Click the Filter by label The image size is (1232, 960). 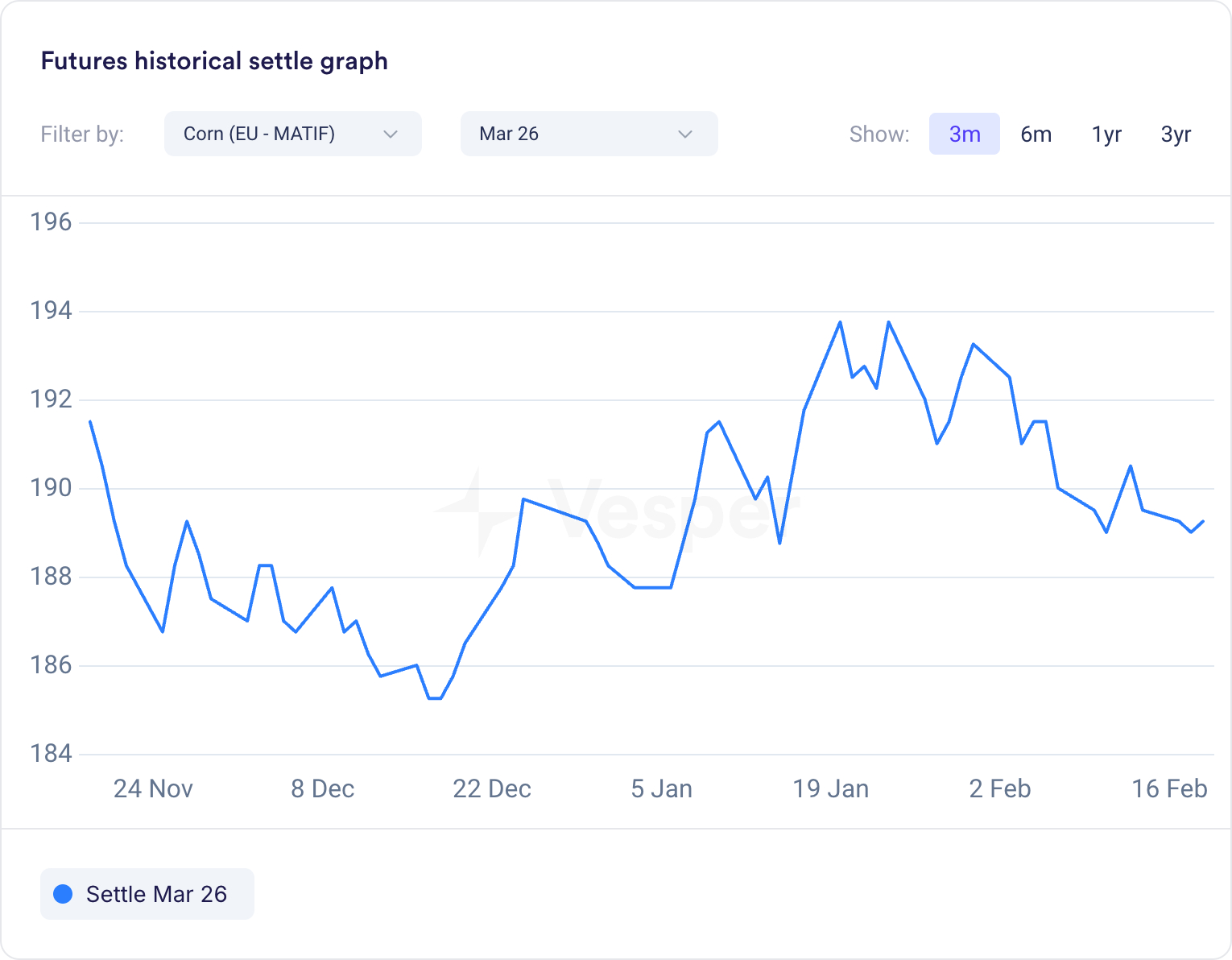82,134
